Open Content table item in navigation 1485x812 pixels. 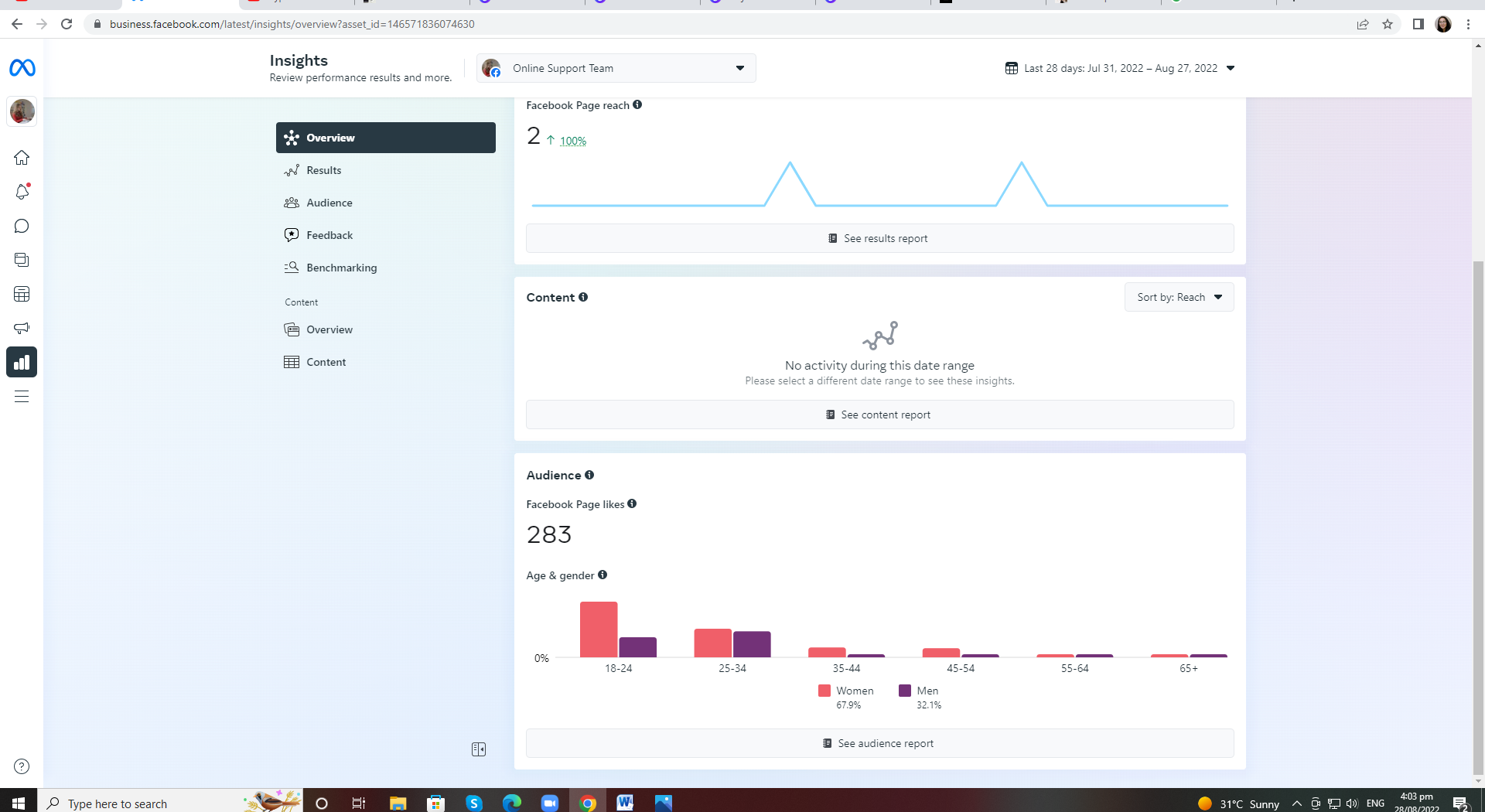386,362
